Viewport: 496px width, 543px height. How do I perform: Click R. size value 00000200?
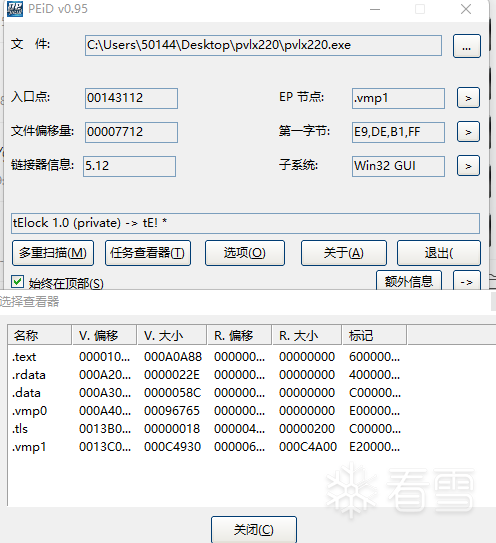[x=307, y=429]
